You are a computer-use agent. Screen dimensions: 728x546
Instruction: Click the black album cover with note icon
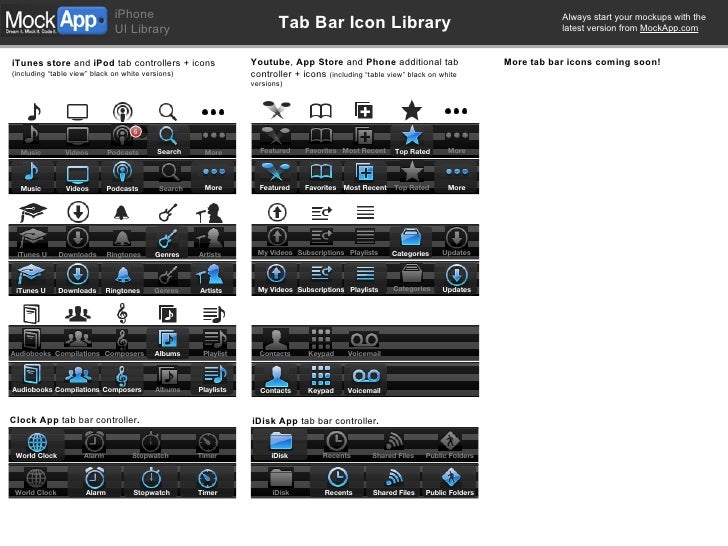168,314
